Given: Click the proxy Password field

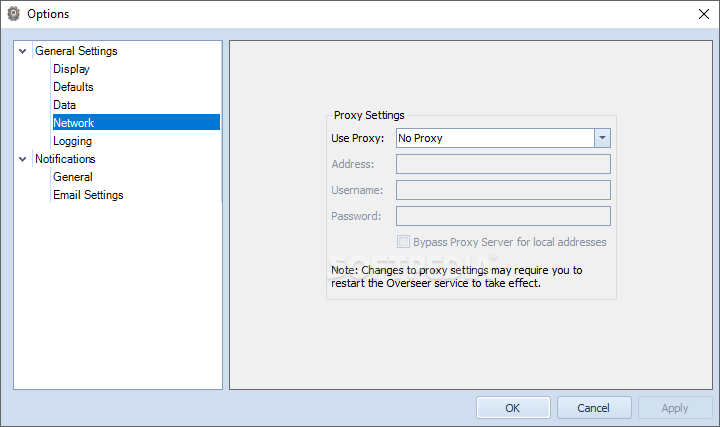Looking at the screenshot, I should click(503, 216).
